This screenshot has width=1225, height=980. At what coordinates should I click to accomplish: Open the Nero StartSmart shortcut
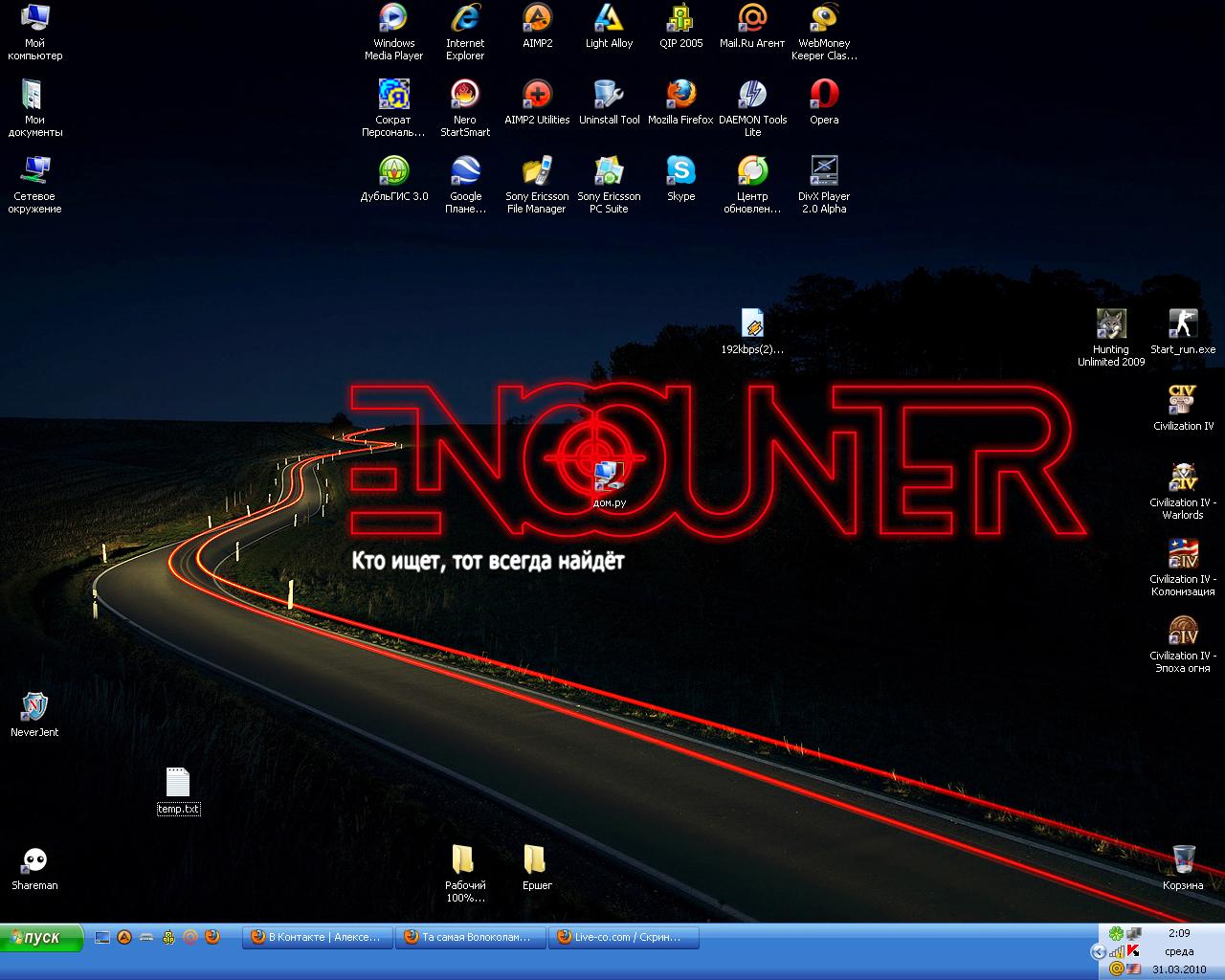(x=465, y=96)
